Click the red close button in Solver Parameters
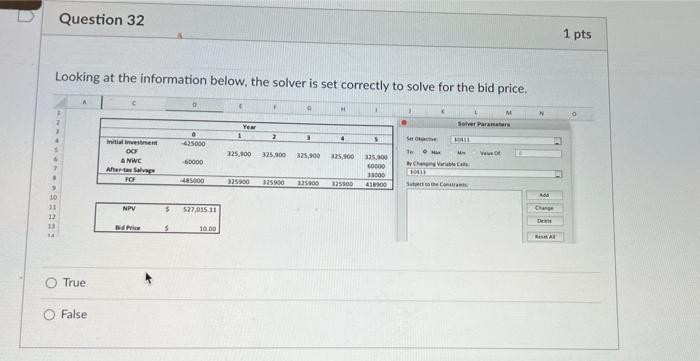The height and width of the screenshot is (361, 700). [x=404, y=123]
